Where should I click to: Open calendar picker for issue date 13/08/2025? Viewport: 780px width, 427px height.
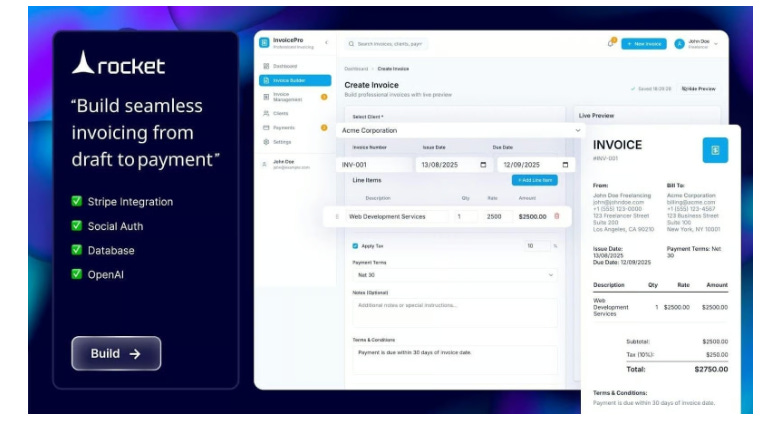483,165
